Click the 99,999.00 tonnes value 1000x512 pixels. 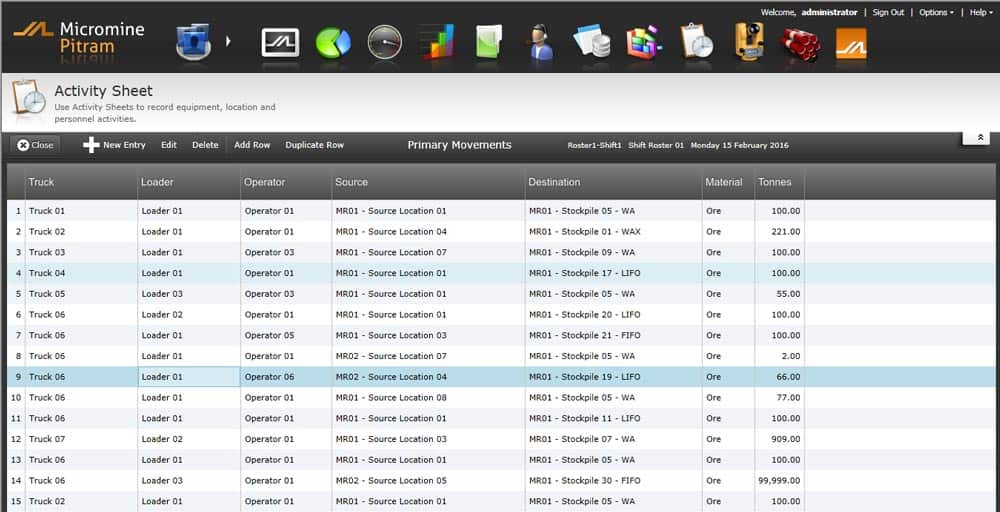click(x=779, y=481)
